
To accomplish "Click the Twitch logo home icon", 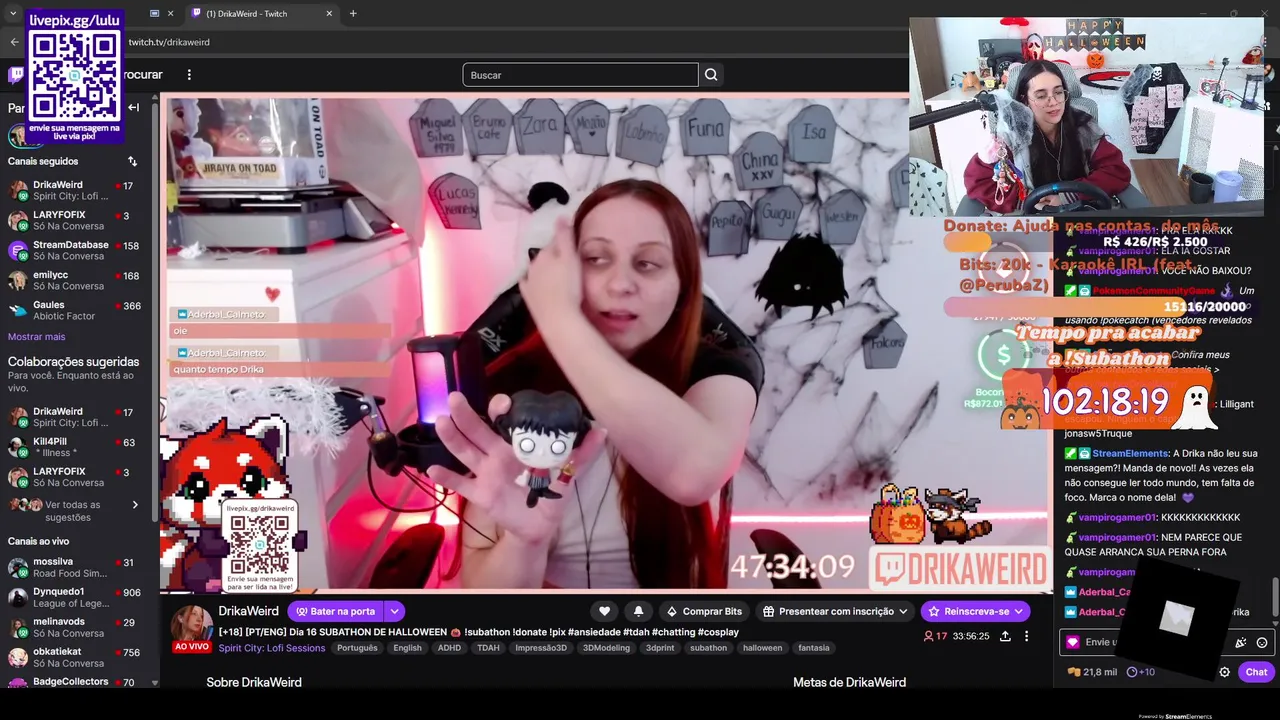I will (14, 75).
